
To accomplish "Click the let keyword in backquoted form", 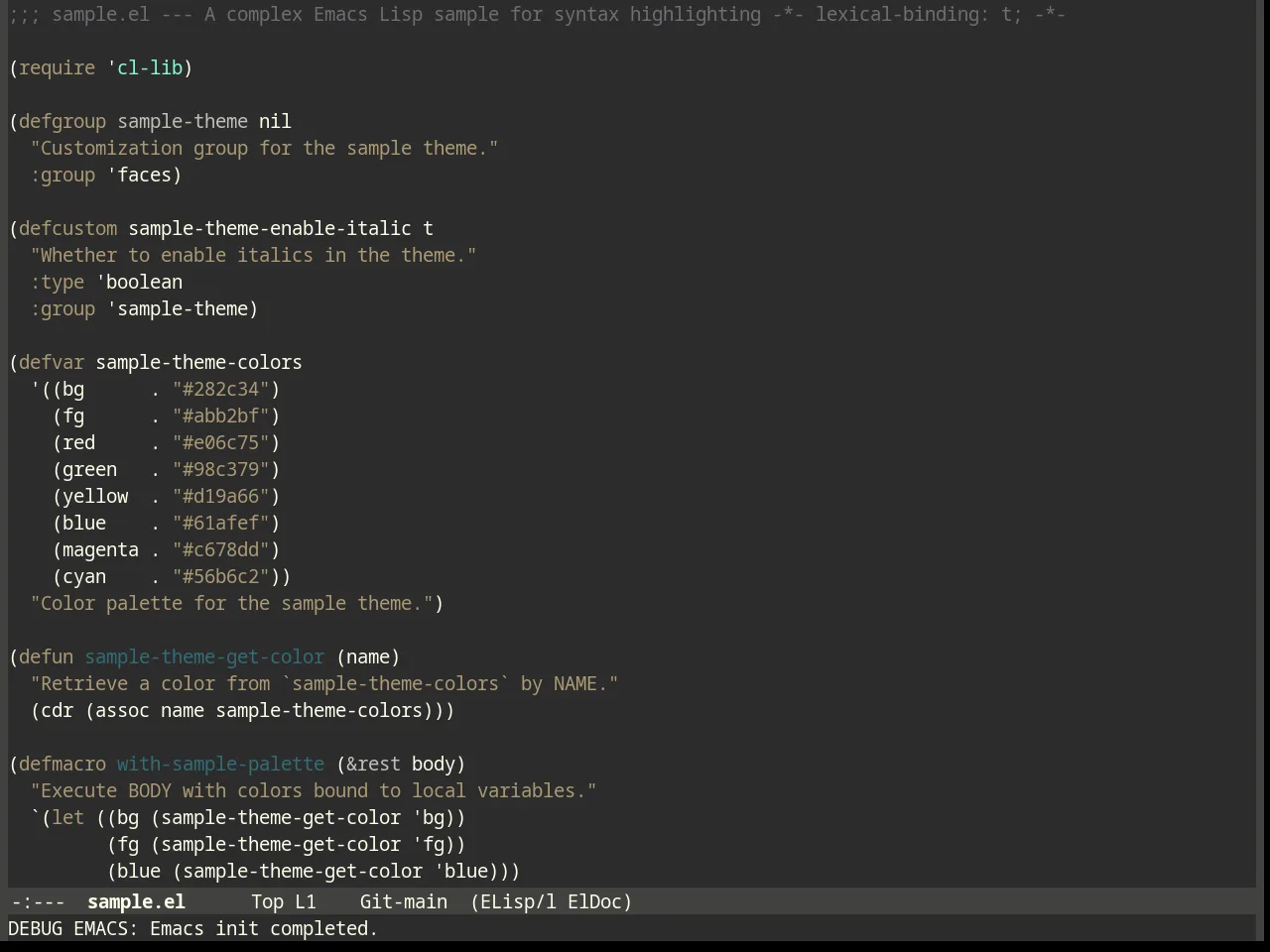I will 67,817.
